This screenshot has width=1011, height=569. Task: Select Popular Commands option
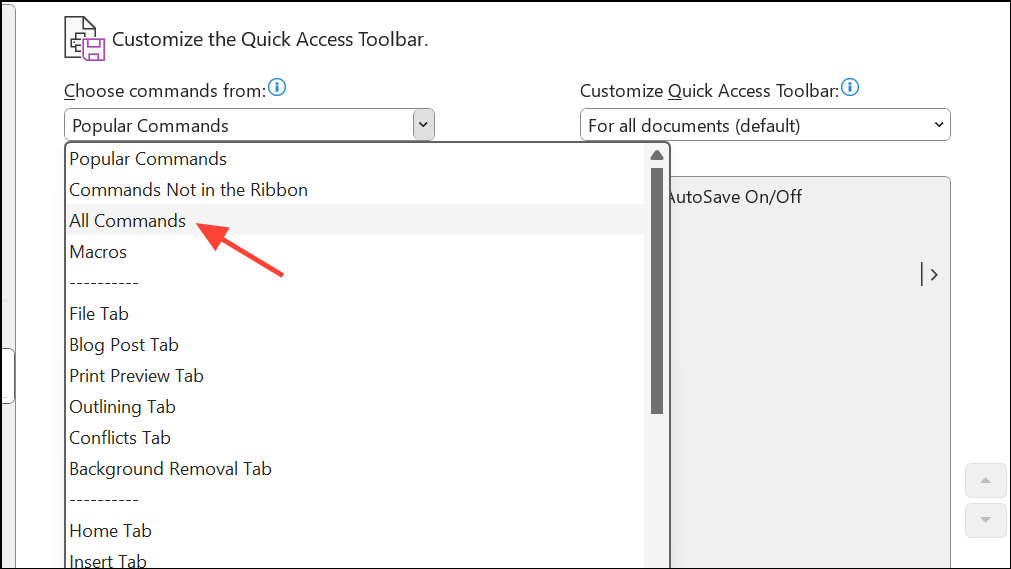coord(148,159)
